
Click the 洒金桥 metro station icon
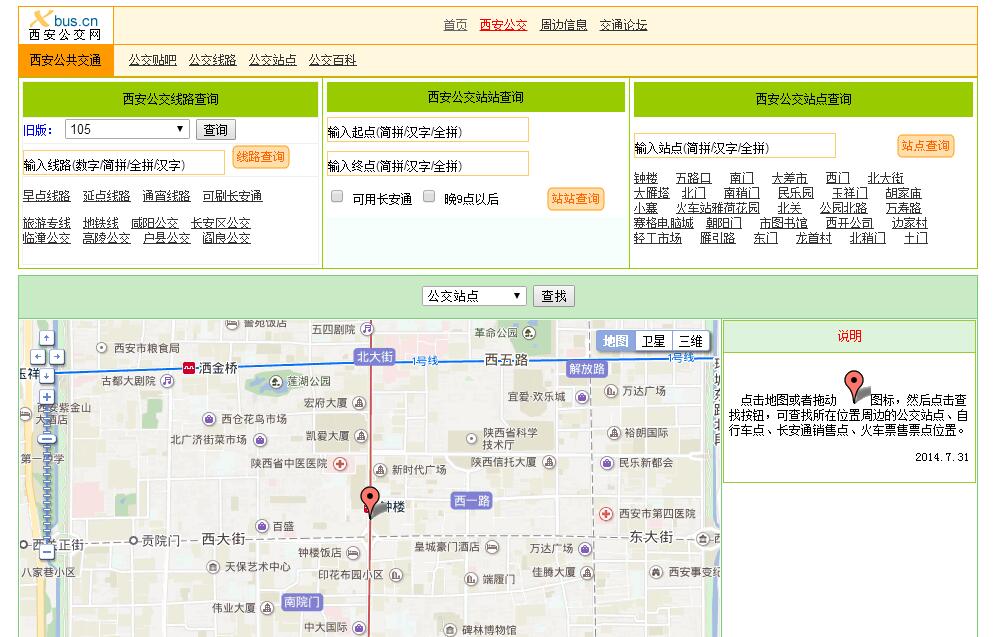coord(189,368)
